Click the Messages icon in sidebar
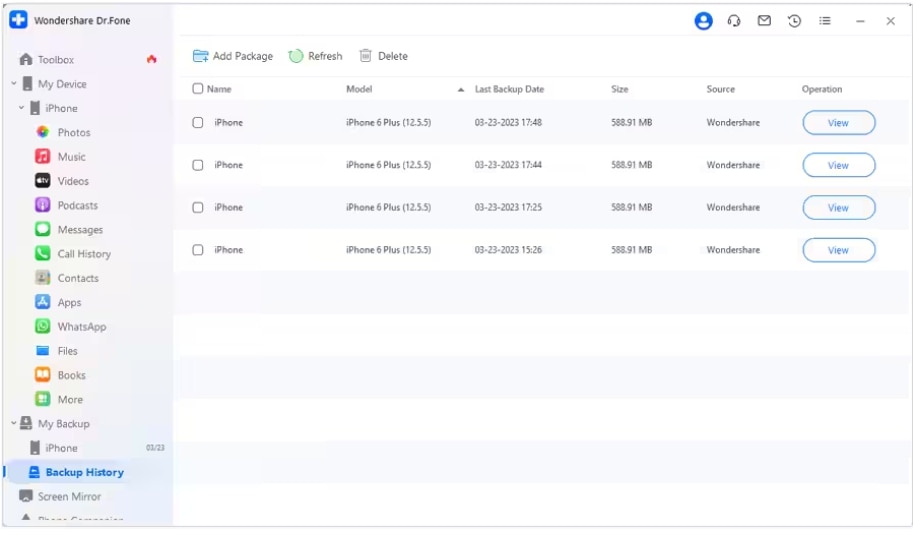 (43, 229)
